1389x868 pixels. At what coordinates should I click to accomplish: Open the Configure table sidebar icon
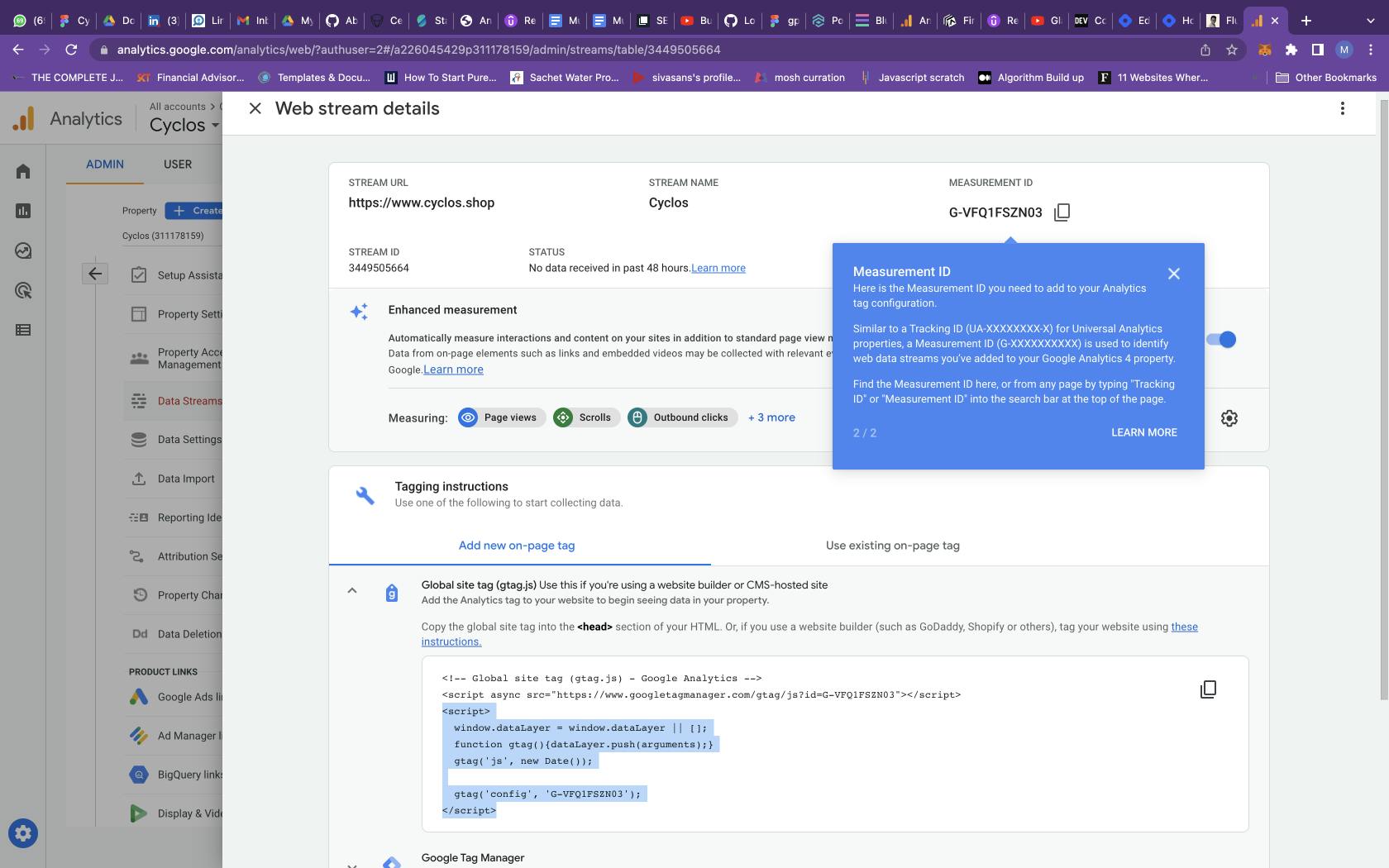pyautogui.click(x=23, y=330)
